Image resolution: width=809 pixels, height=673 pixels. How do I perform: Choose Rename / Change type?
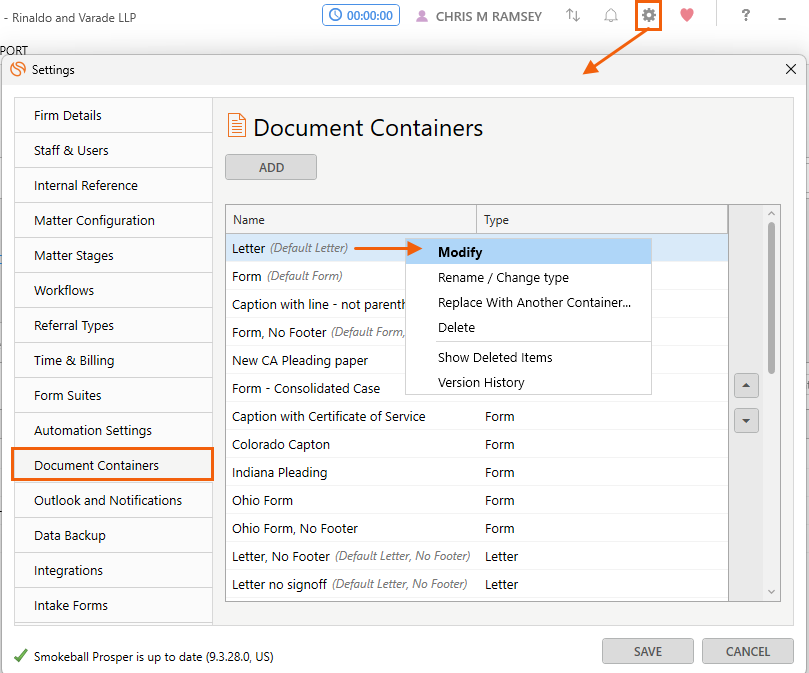click(x=528, y=278)
